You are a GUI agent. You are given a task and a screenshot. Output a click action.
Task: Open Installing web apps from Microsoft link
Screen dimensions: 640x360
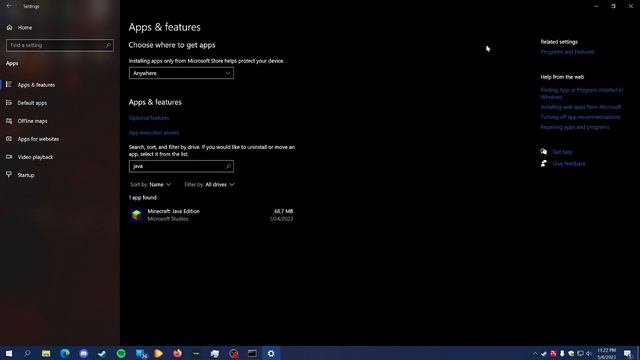[581, 107]
